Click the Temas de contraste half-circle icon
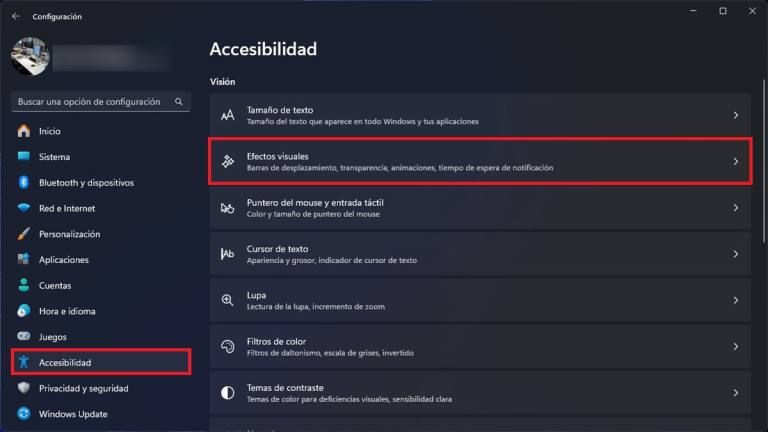The image size is (768, 432). point(227,393)
